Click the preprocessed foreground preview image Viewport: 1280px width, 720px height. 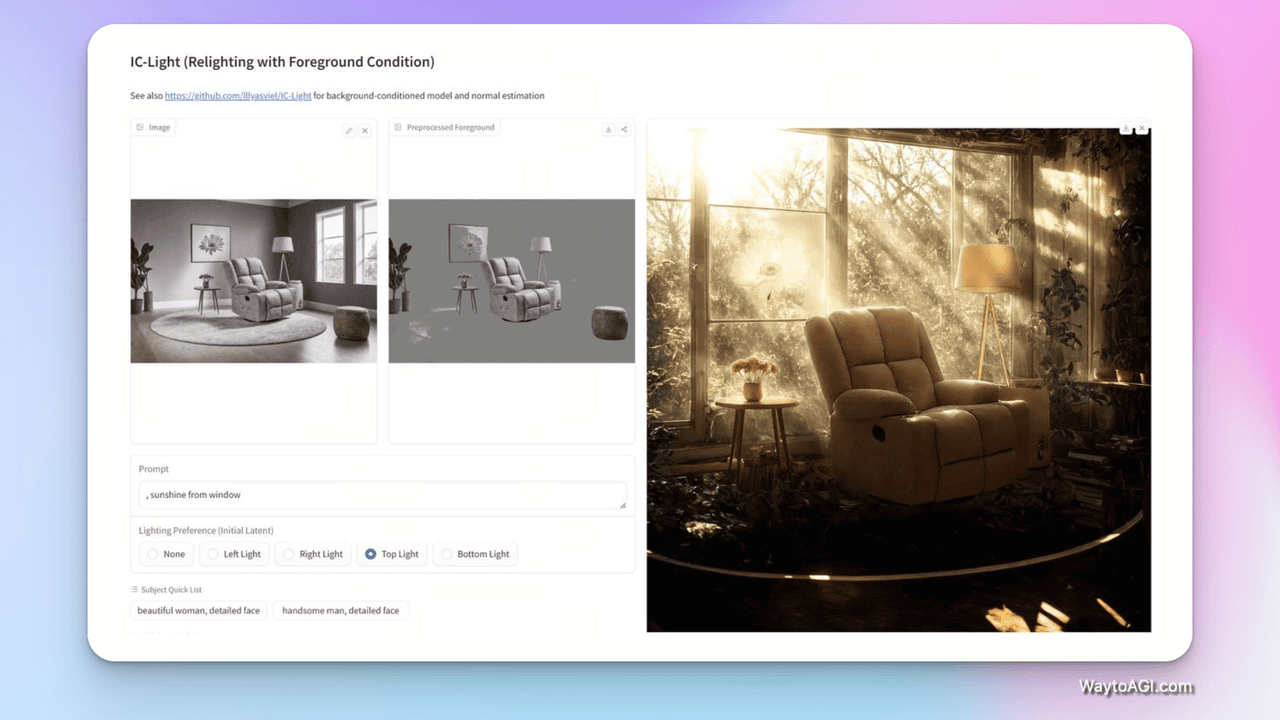click(511, 281)
